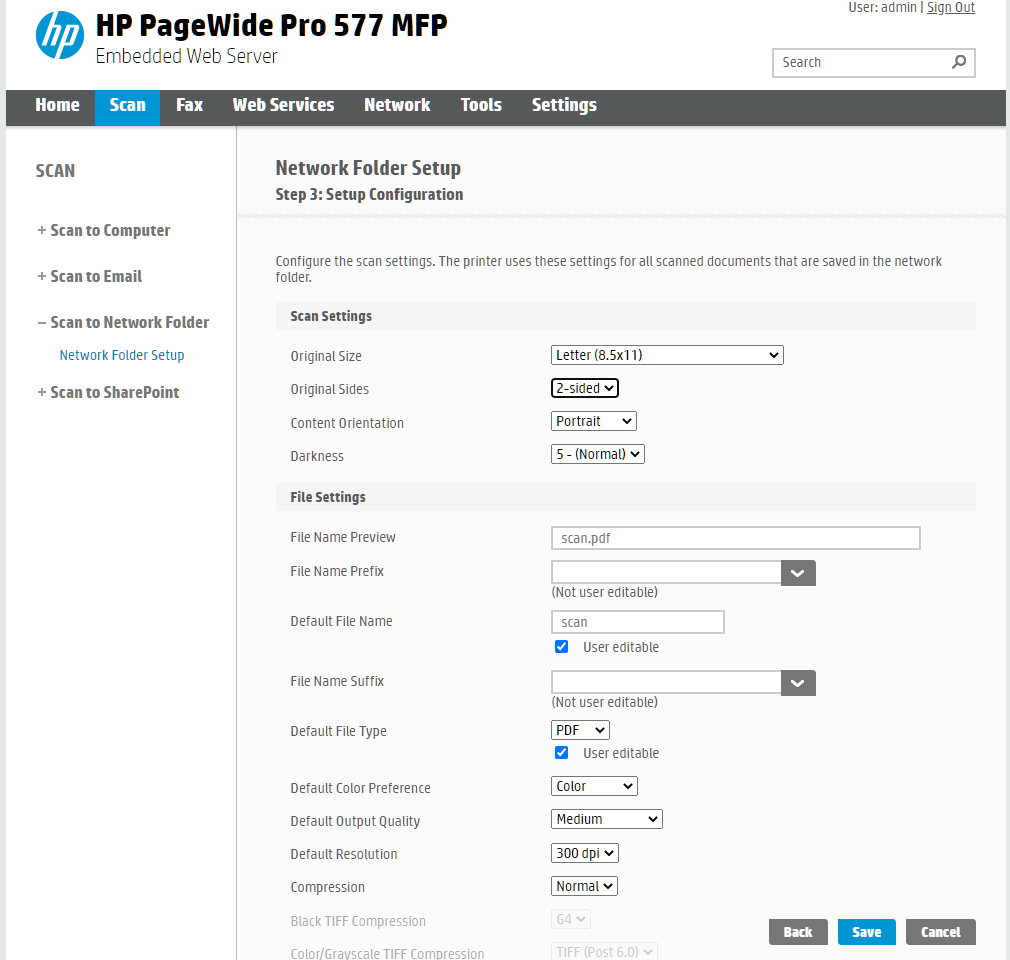
Task: Uncheck User editable for Default File Name
Action: 561,646
